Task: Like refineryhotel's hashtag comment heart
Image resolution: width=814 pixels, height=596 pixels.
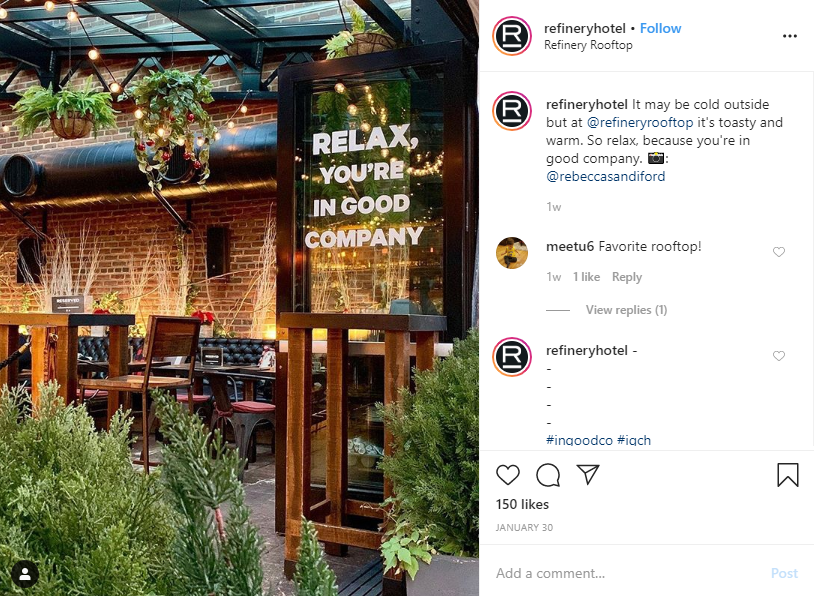Action: coord(779,356)
